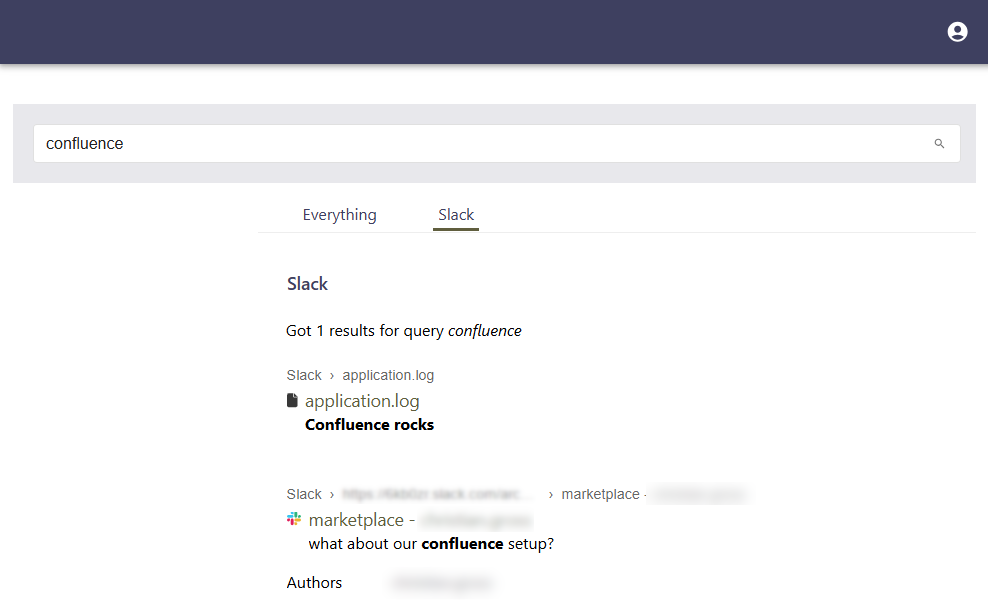Click inside the confluence search input field
Viewport: 988px width, 614px height.
(400, 143)
